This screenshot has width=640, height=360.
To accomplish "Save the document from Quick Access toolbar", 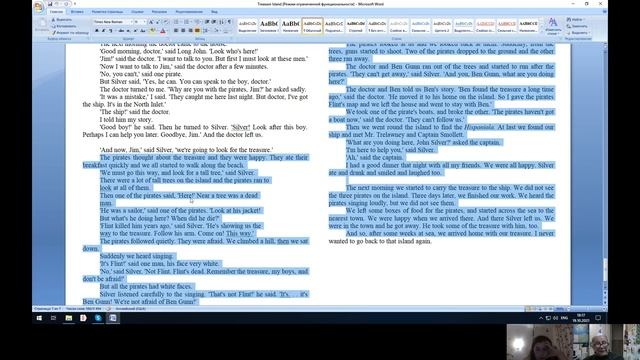I will coord(50,4).
